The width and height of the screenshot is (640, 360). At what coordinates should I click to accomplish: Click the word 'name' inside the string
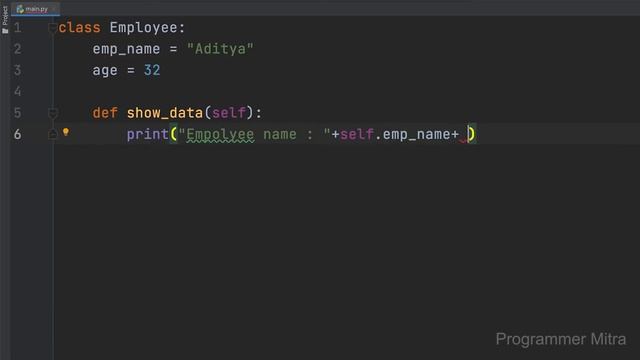pos(280,134)
